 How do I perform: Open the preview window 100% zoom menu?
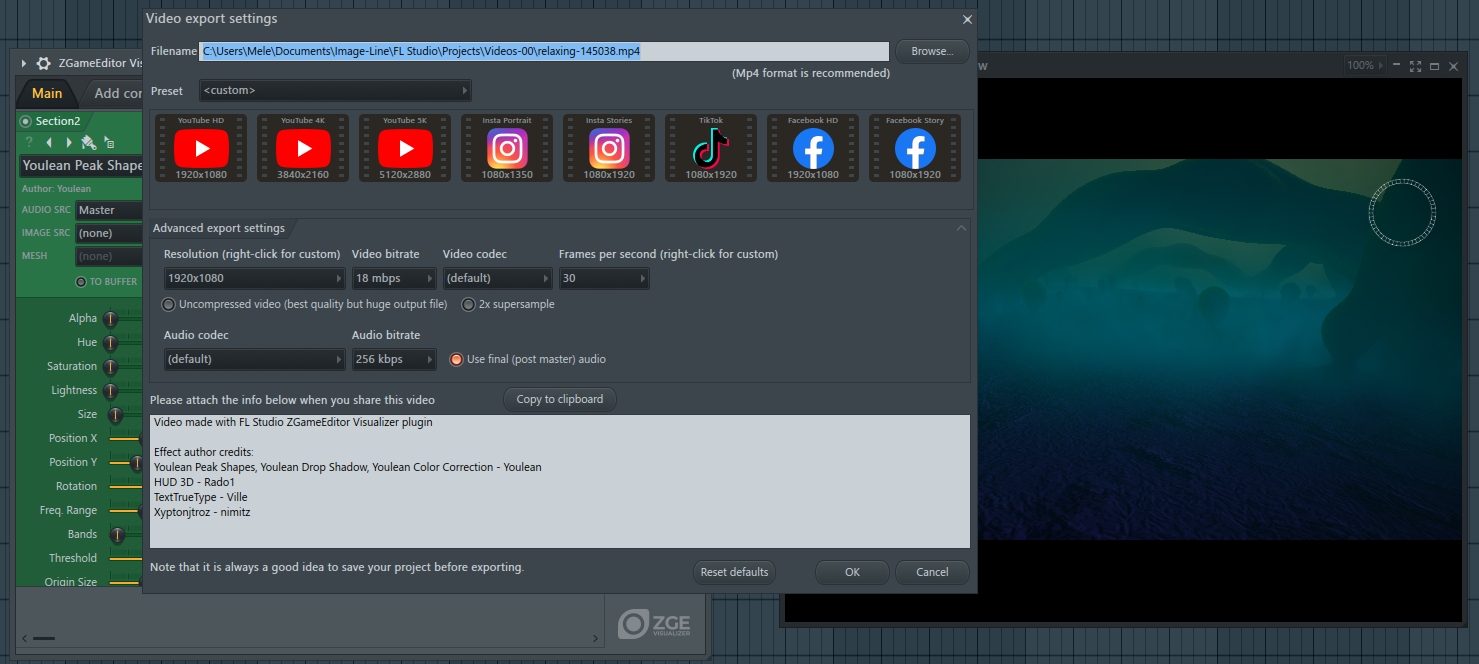[x=1366, y=66]
